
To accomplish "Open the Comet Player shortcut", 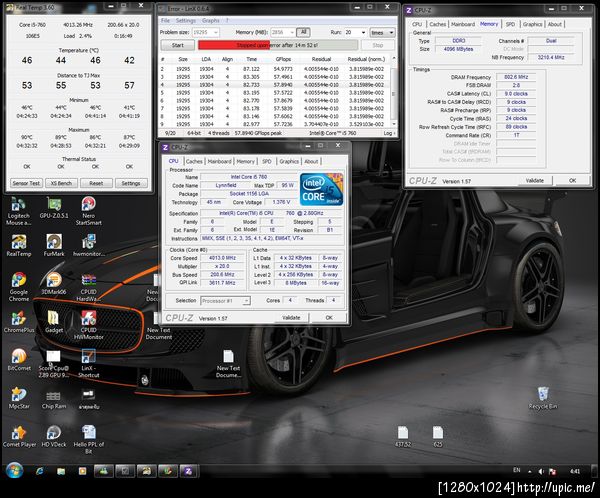I will (19, 437).
